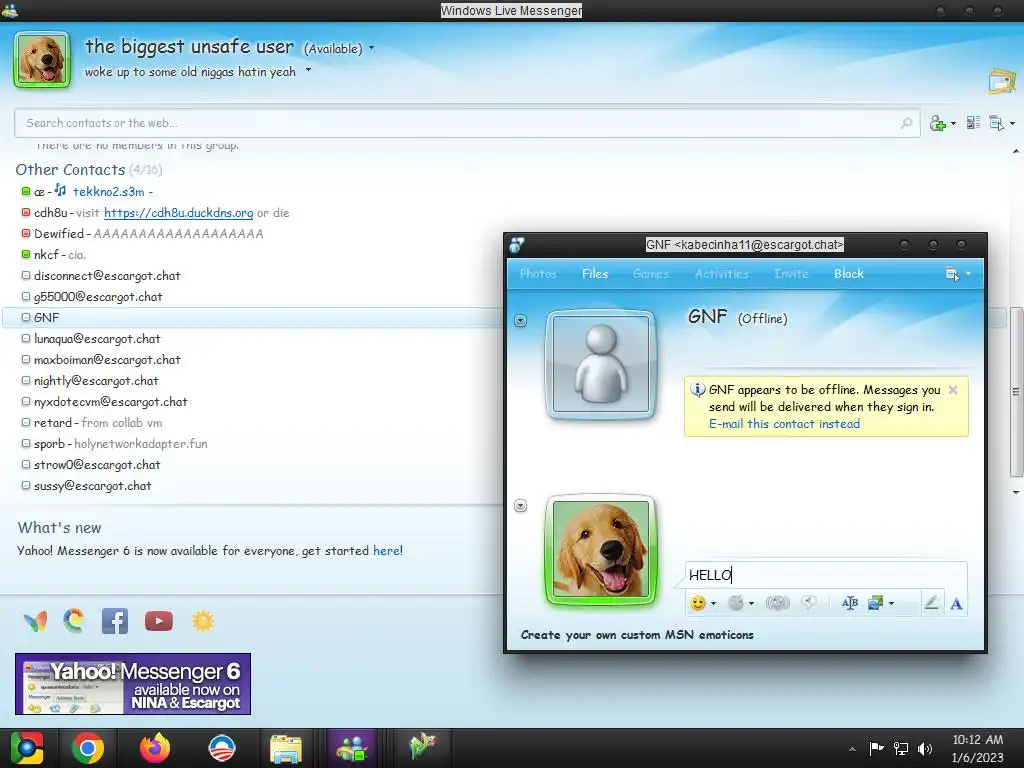Click Invite in GNF chat window
Screen dimensions: 1024x768
click(791, 274)
